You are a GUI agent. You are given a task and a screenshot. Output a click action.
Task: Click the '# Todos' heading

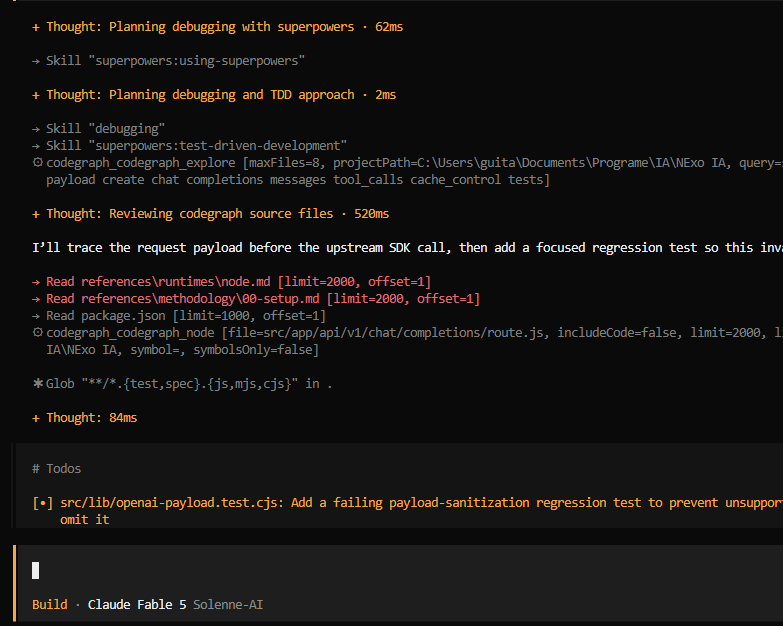(x=56, y=468)
